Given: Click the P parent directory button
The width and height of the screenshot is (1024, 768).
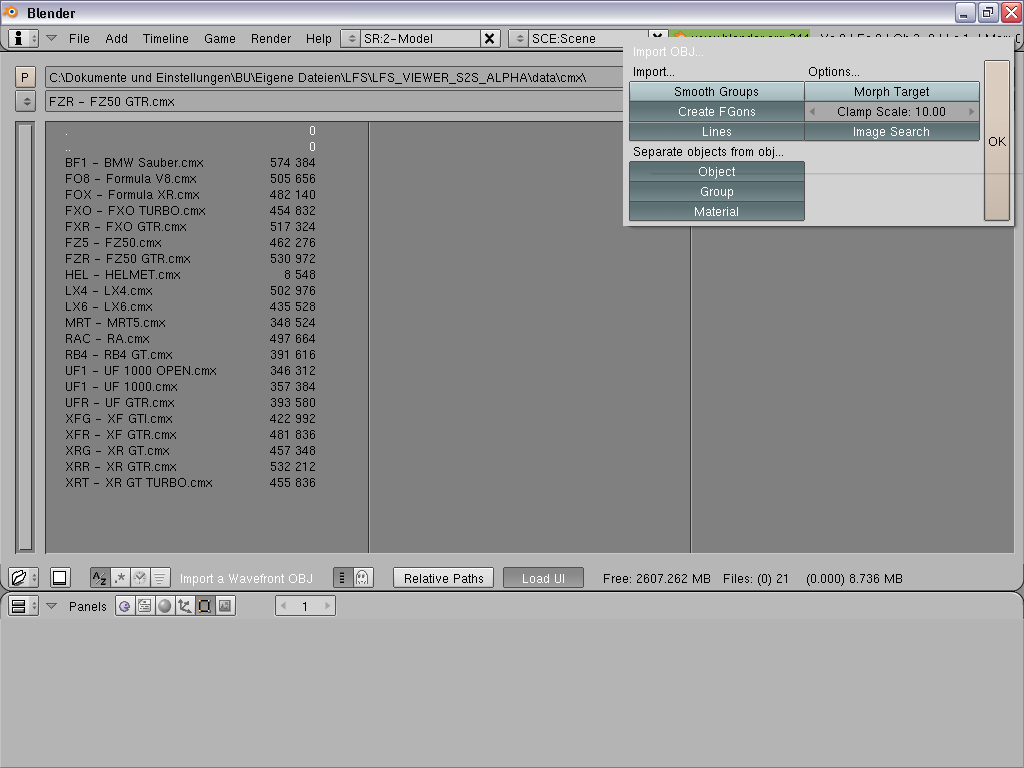Looking at the screenshot, I should 25,78.
